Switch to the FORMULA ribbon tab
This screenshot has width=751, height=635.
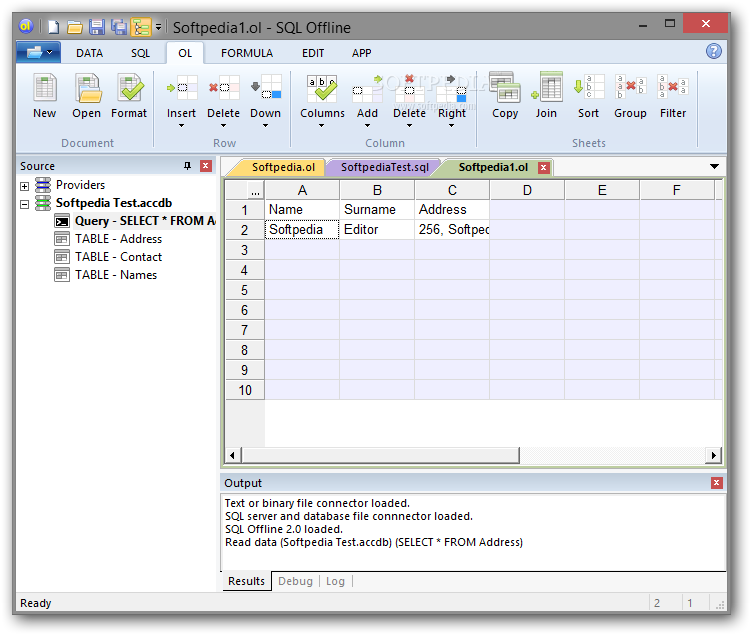coord(247,53)
